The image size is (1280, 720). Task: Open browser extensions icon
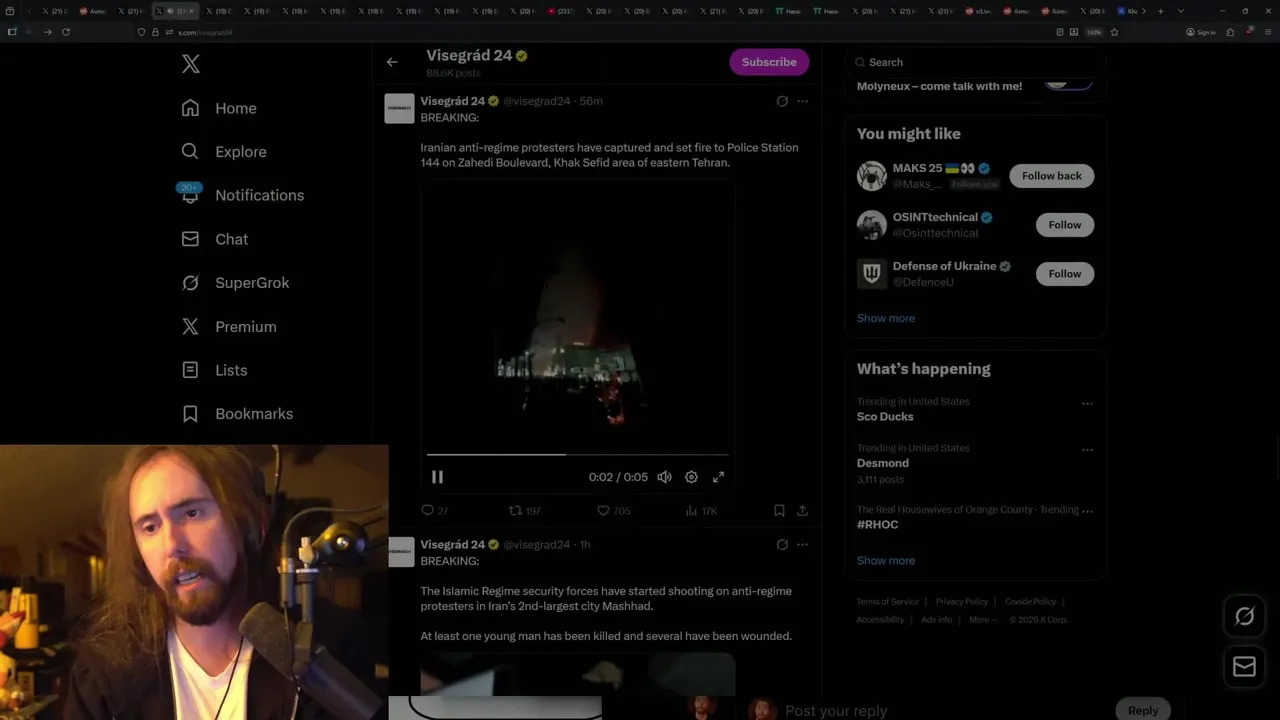1230,32
